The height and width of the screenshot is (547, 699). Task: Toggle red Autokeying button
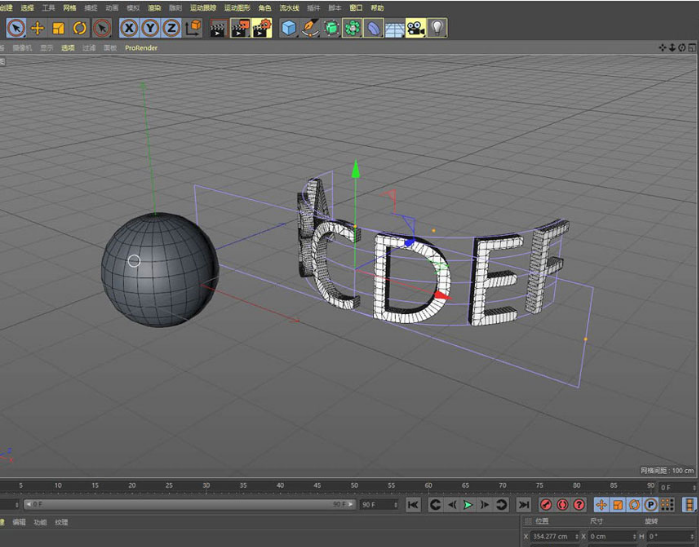tap(562, 505)
